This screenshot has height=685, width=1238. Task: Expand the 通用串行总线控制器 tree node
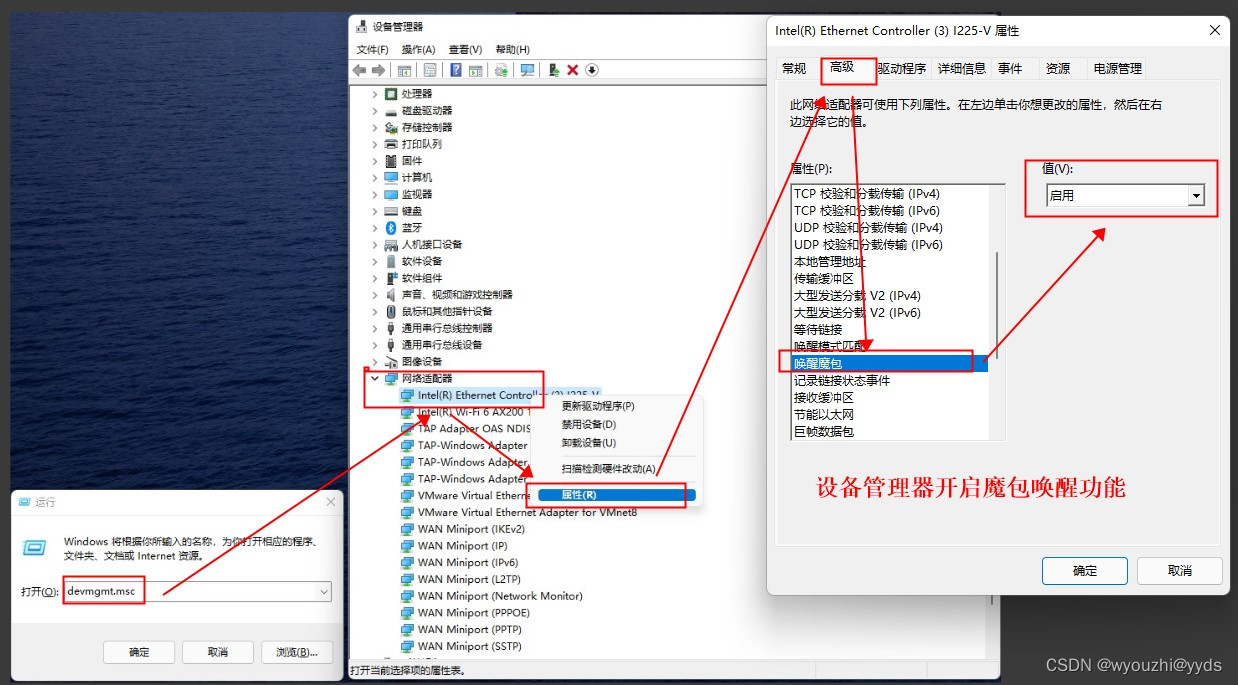pos(376,328)
